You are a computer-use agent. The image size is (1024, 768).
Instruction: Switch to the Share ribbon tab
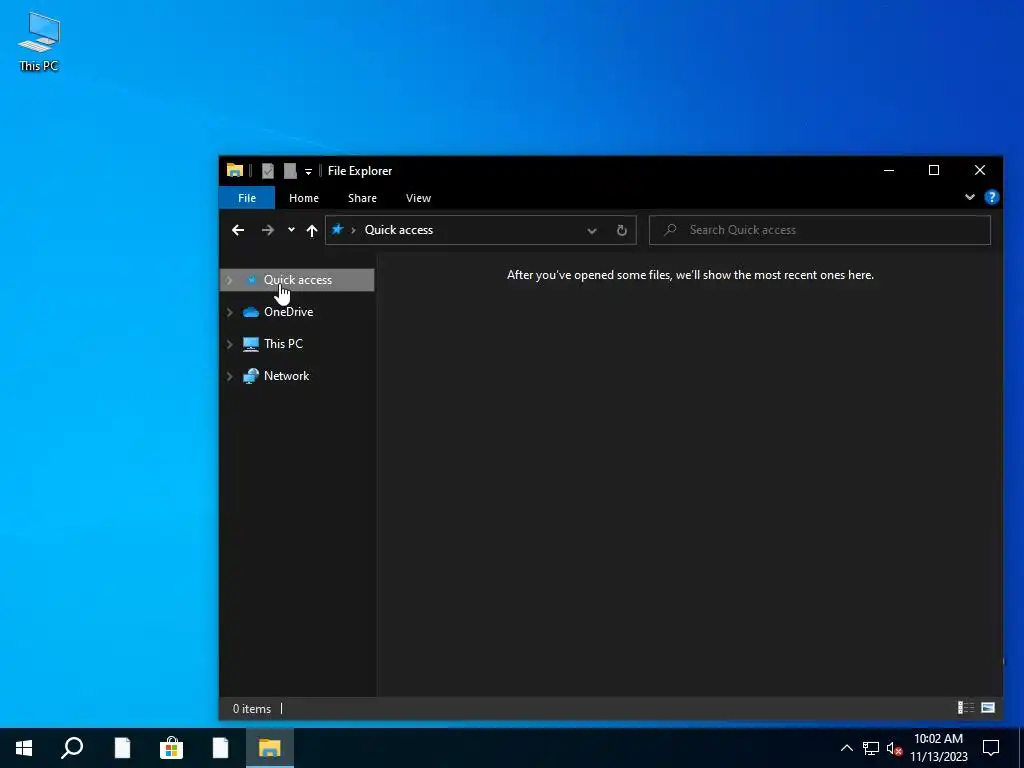362,198
